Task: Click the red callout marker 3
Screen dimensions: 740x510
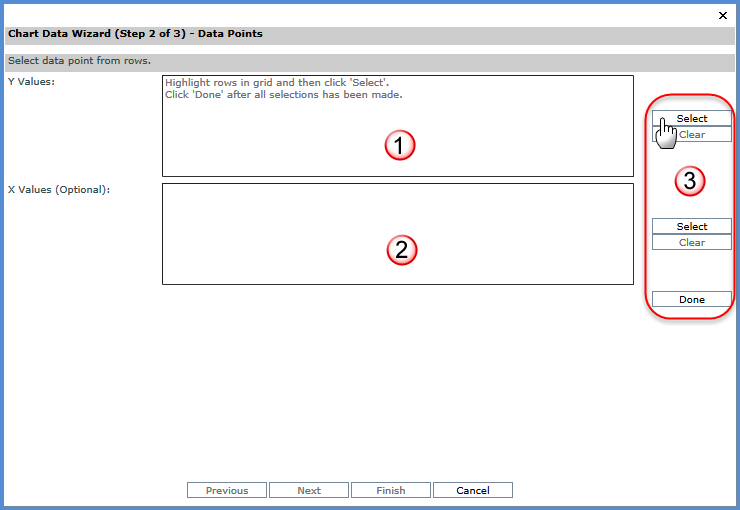Action: [x=689, y=182]
